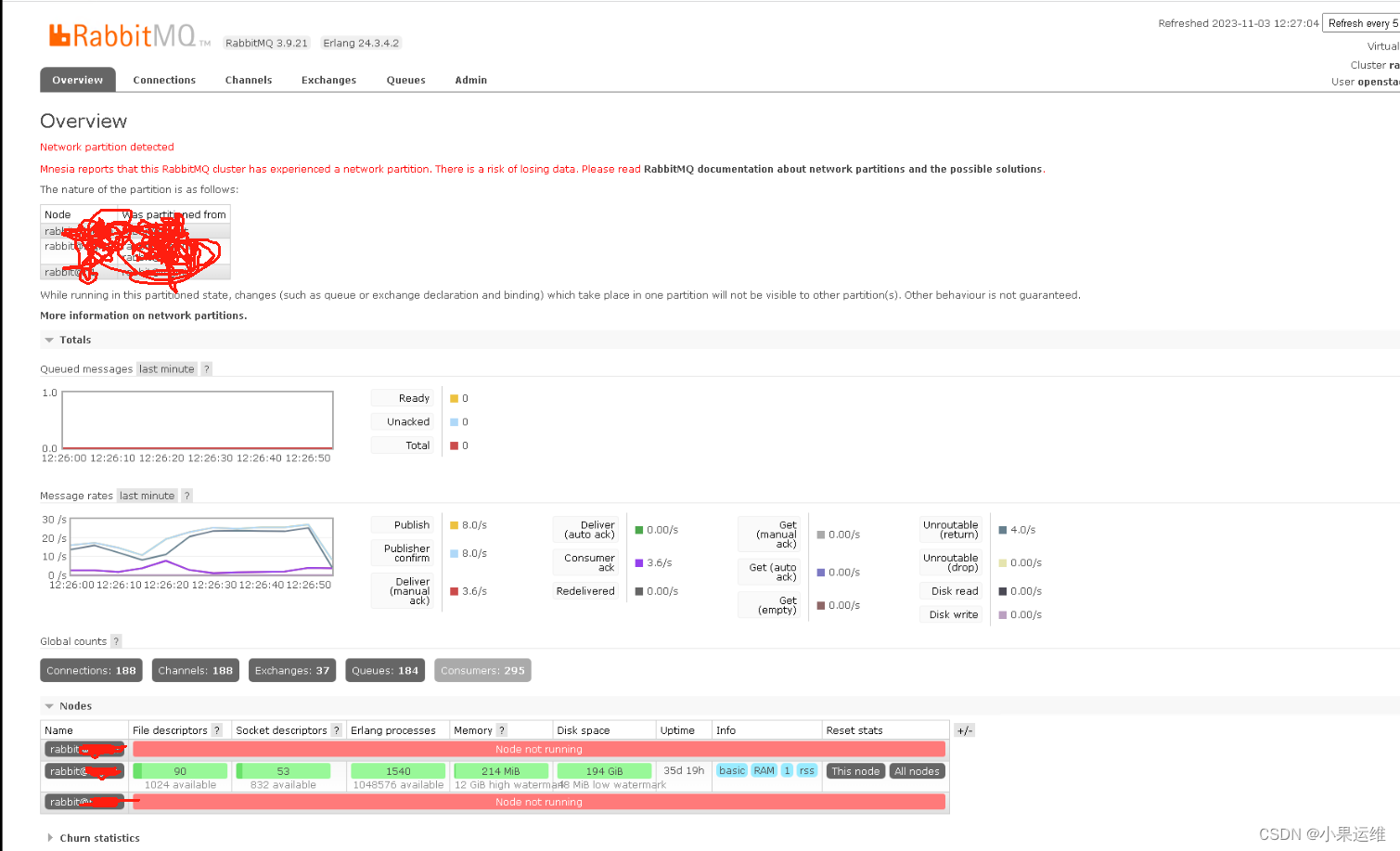Click the light blue Unacked legend swatch
Image resolution: width=1400 pixels, height=851 pixels.
pyautogui.click(x=454, y=422)
